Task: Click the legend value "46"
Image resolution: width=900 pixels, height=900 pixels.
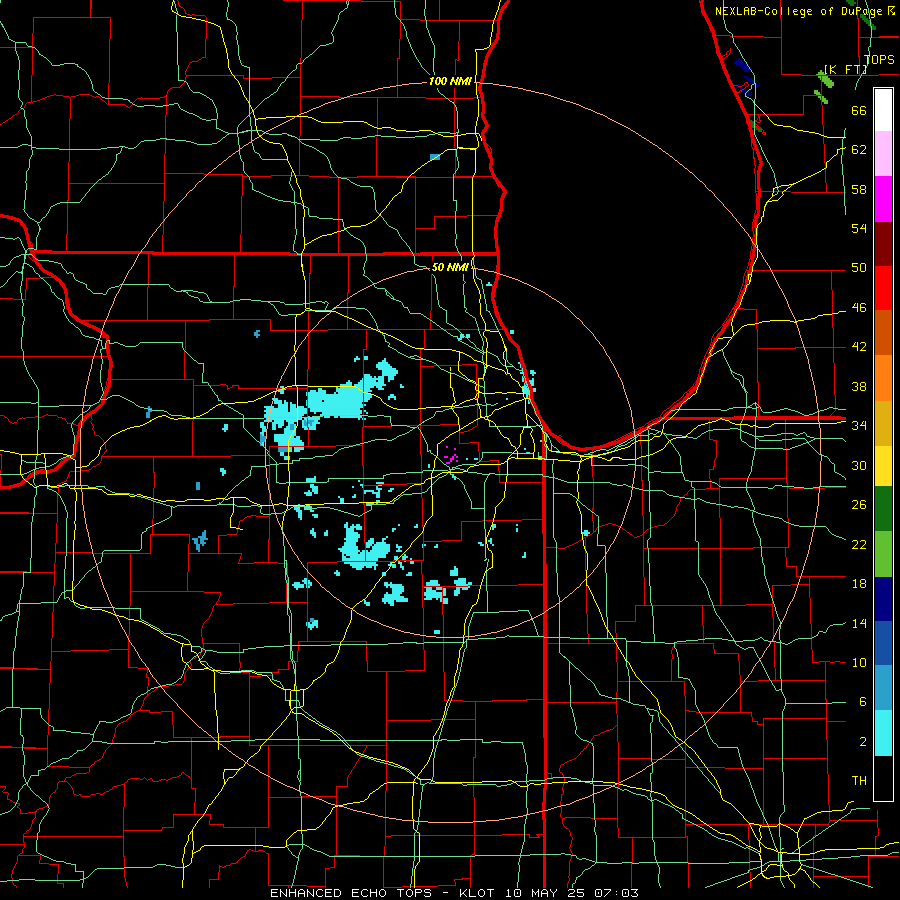Action: 859,308
